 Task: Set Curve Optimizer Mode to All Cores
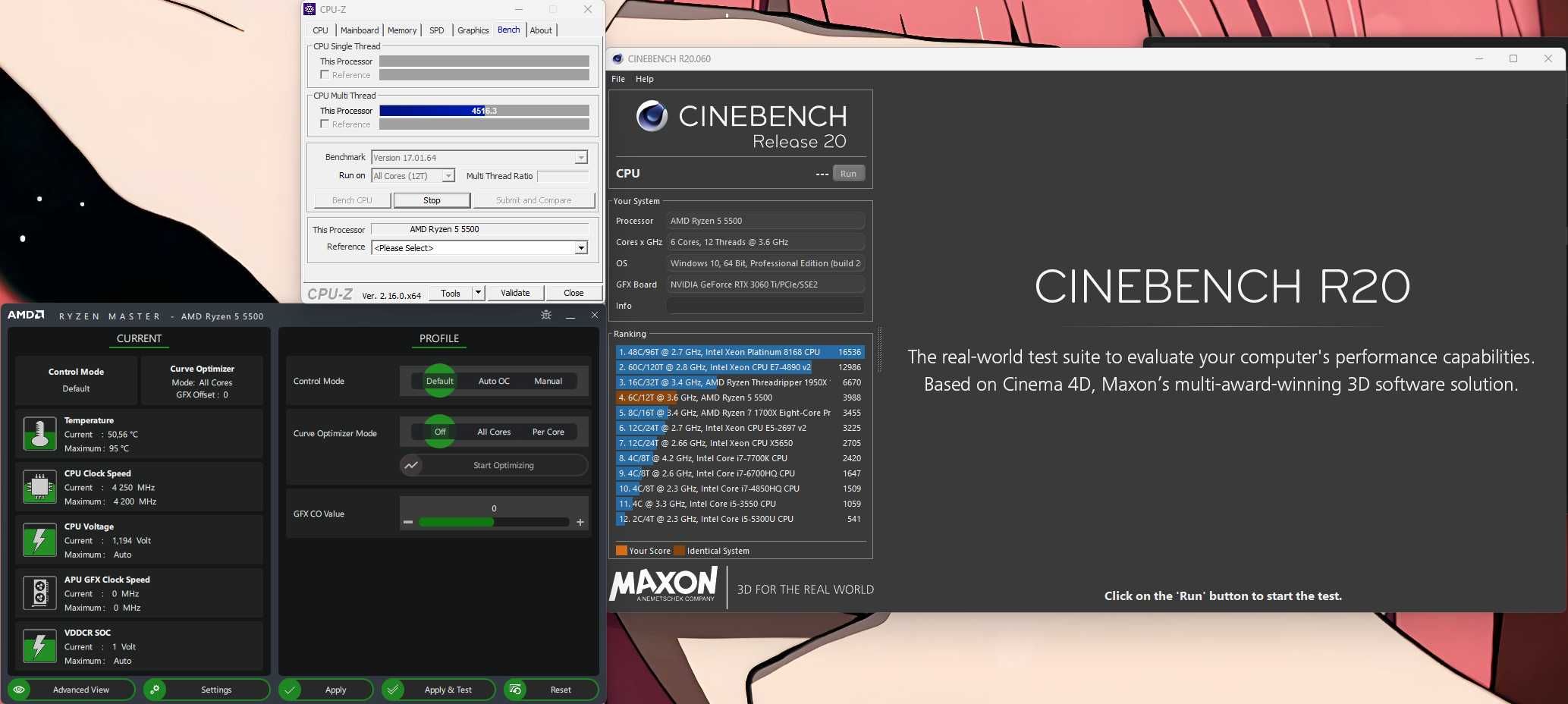tap(494, 432)
